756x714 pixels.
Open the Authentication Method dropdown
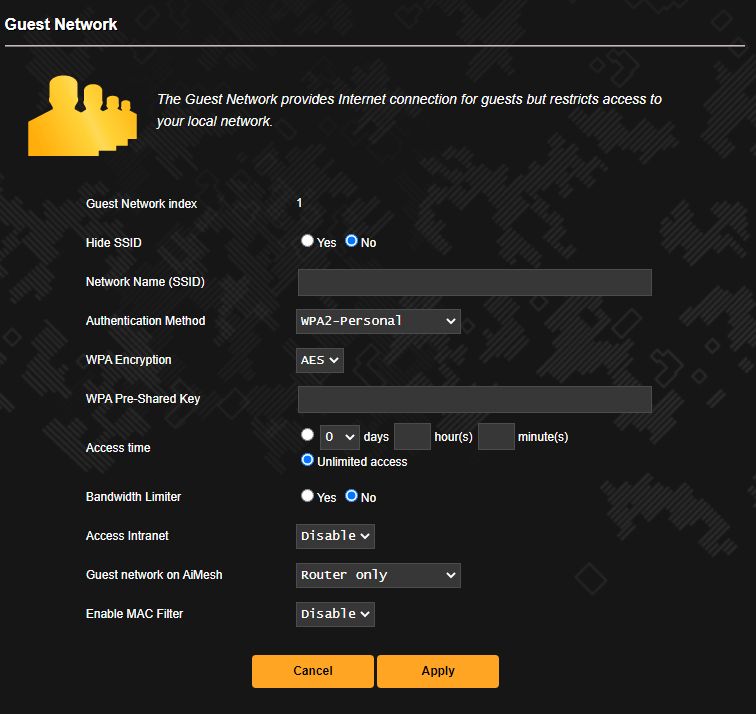[378, 322]
